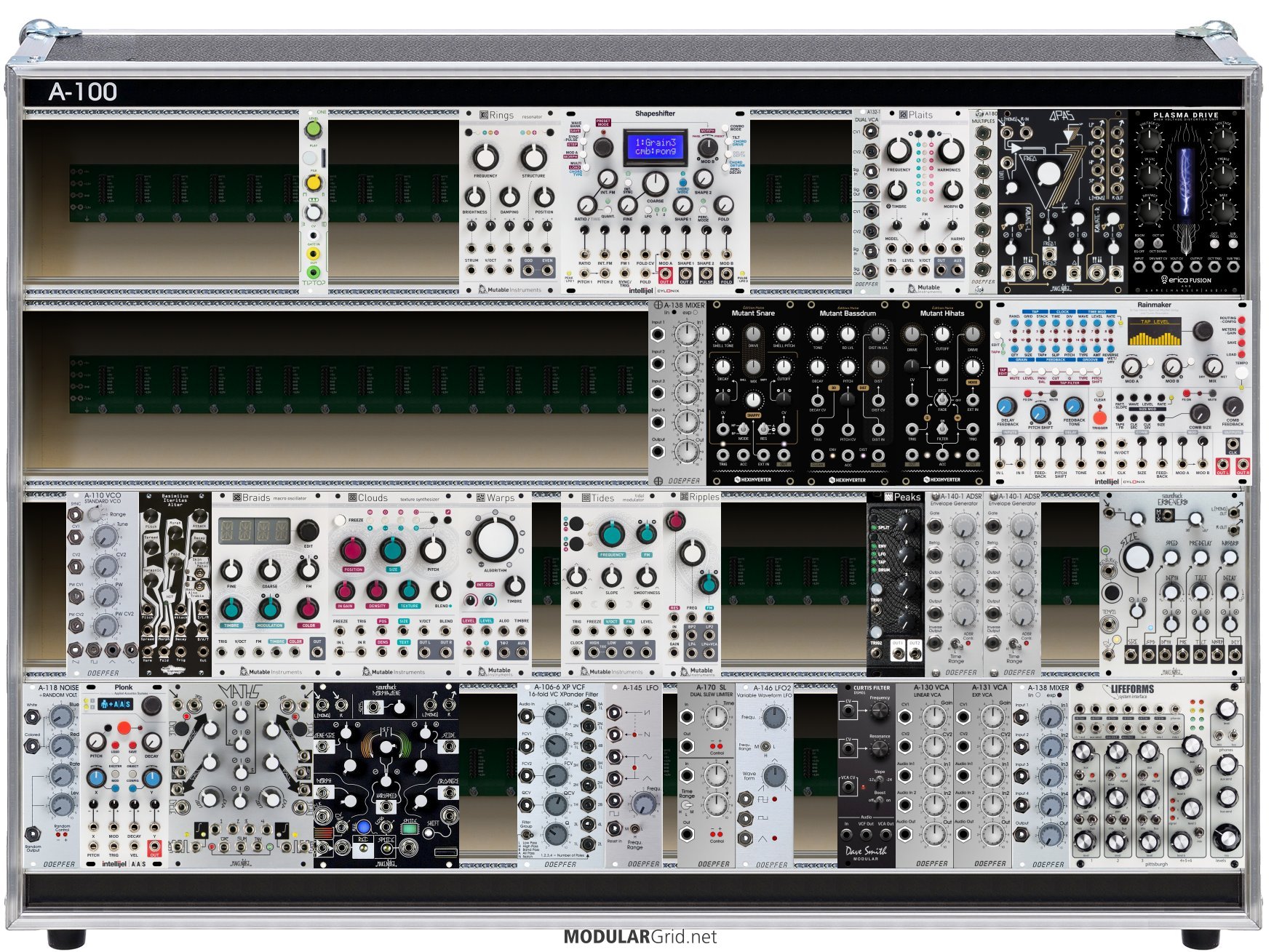
Task: Turn the Rings Damping knob
Action: coord(509,198)
